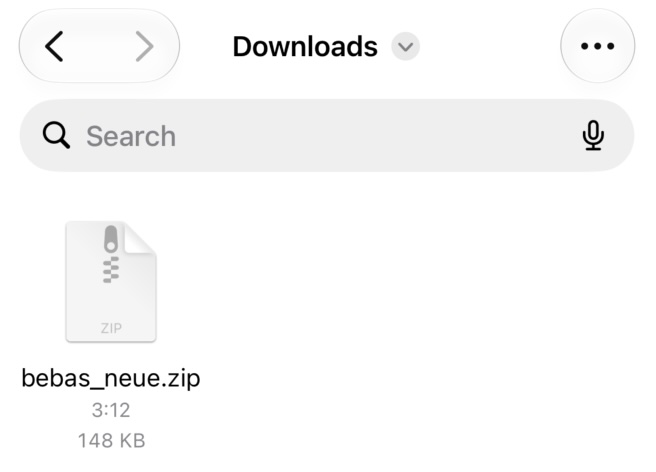This screenshot has width=656, height=472.
Task: Tap the 148 KB file size label
Action: click(111, 441)
